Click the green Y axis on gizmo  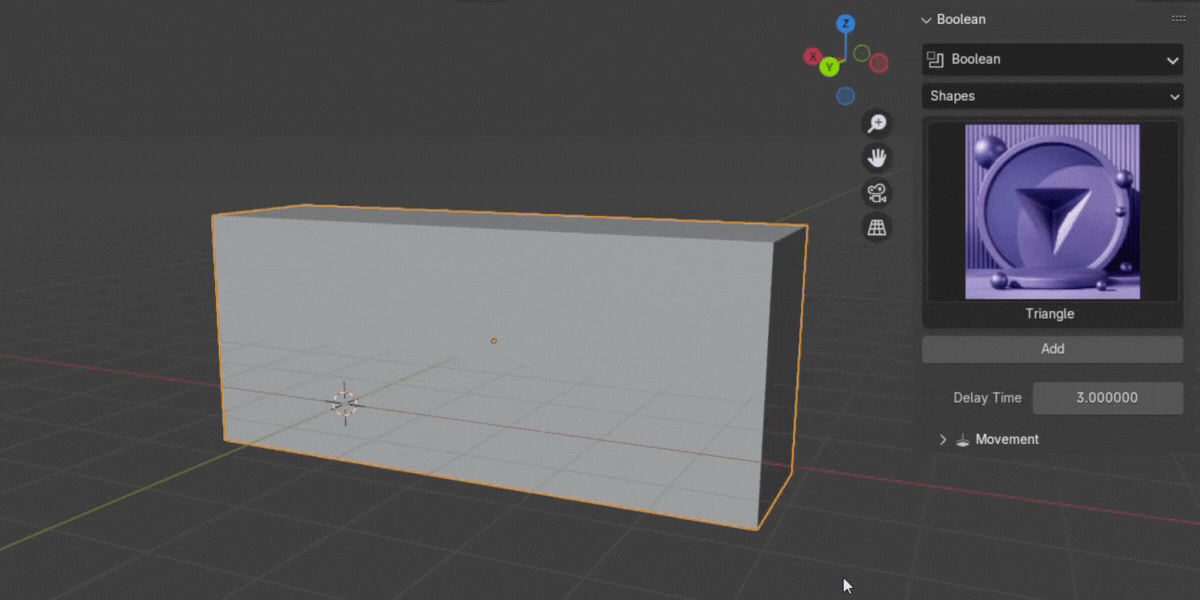(x=829, y=67)
